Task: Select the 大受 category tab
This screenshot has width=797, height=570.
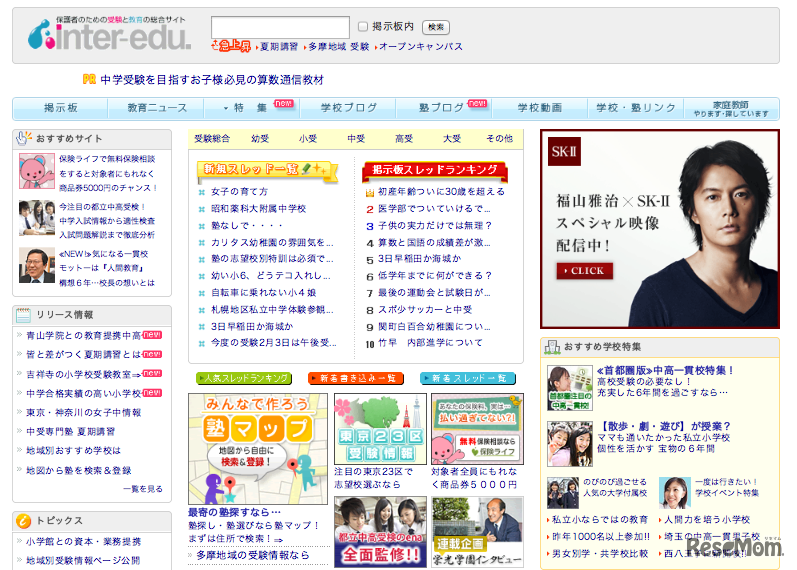Action: (x=452, y=139)
